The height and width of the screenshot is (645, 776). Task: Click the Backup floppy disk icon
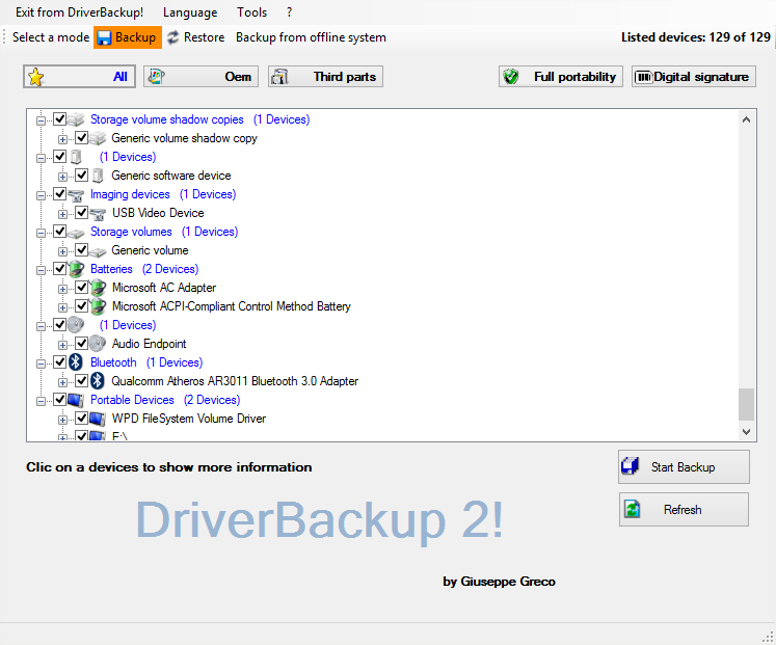coord(104,38)
